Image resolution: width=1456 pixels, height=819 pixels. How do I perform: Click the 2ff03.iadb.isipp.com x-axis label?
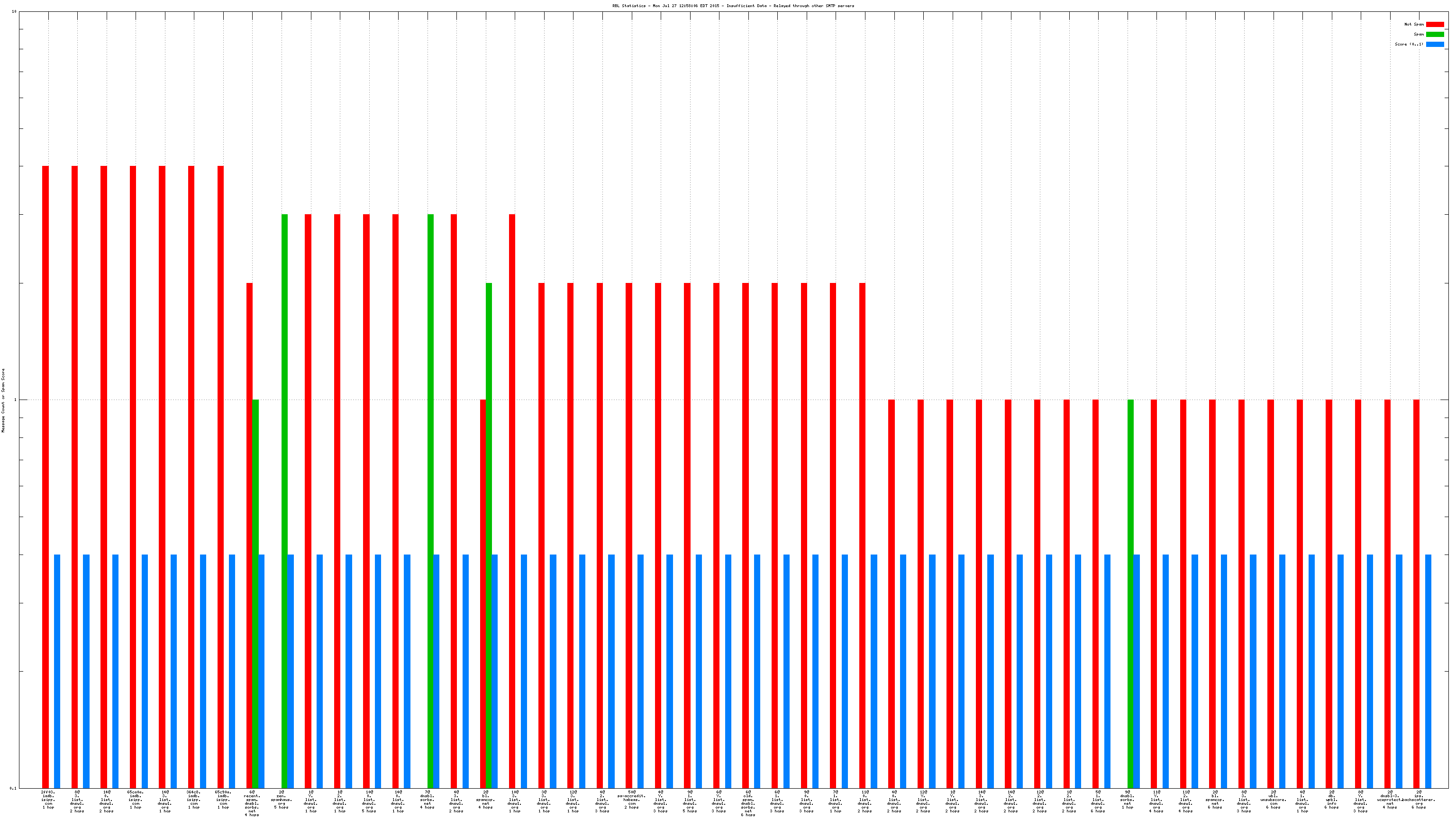(x=49, y=800)
